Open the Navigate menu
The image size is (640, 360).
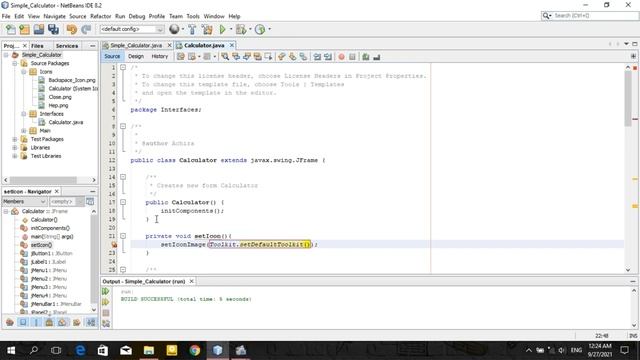point(54,16)
